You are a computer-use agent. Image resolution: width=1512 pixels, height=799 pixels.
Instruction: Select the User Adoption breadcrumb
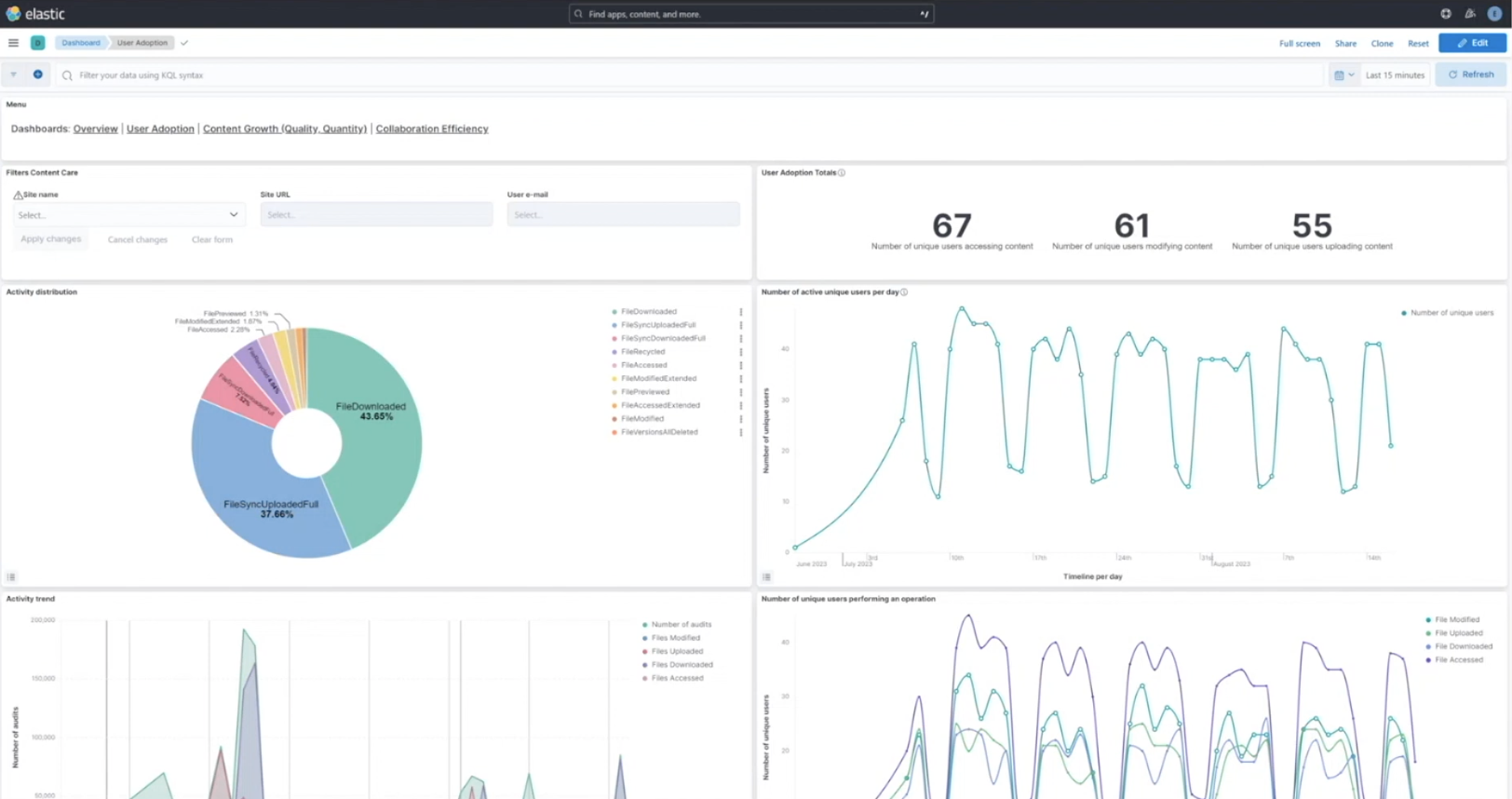[x=142, y=43]
